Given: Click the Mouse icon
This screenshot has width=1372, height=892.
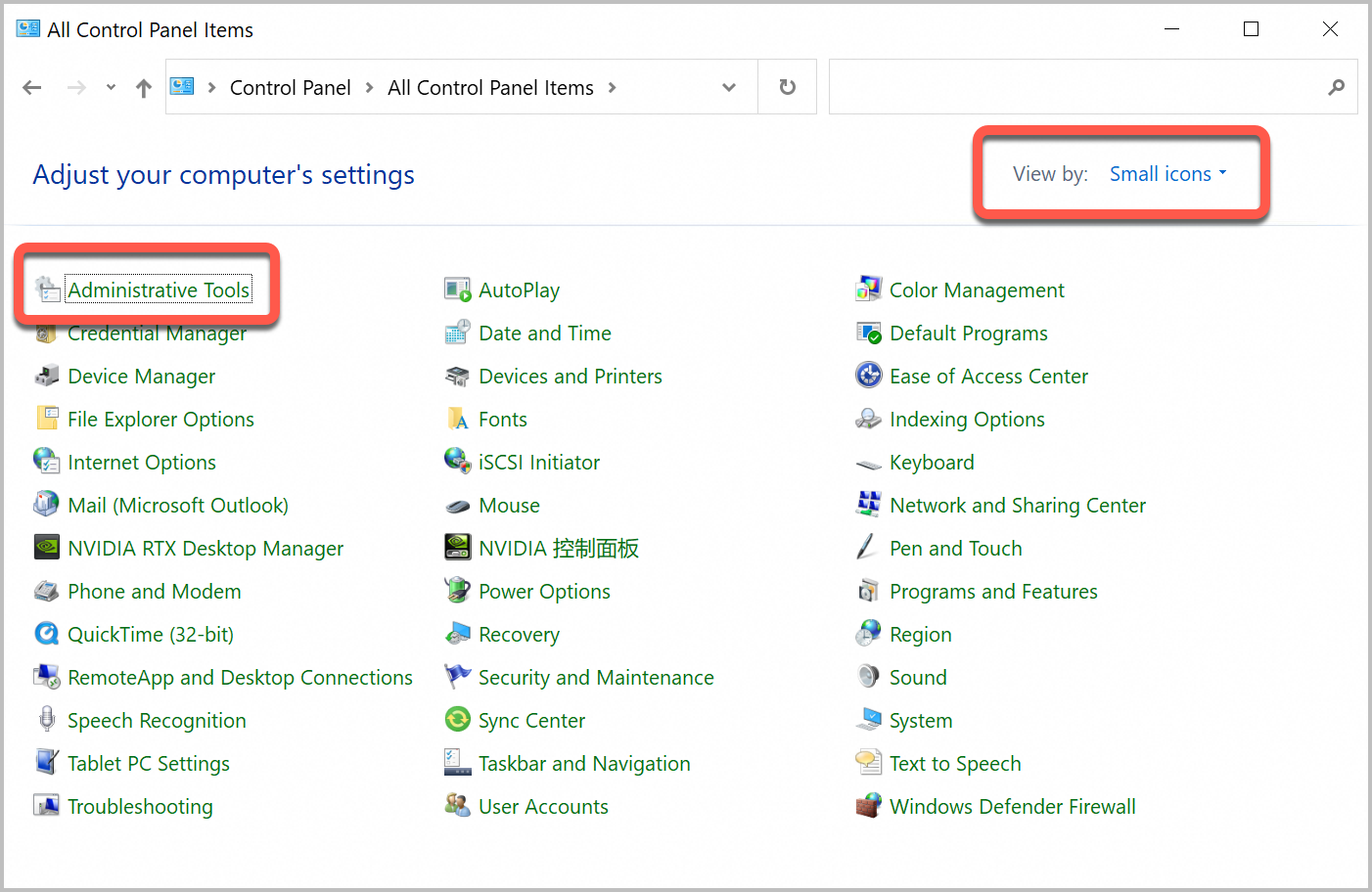Looking at the screenshot, I should [458, 506].
